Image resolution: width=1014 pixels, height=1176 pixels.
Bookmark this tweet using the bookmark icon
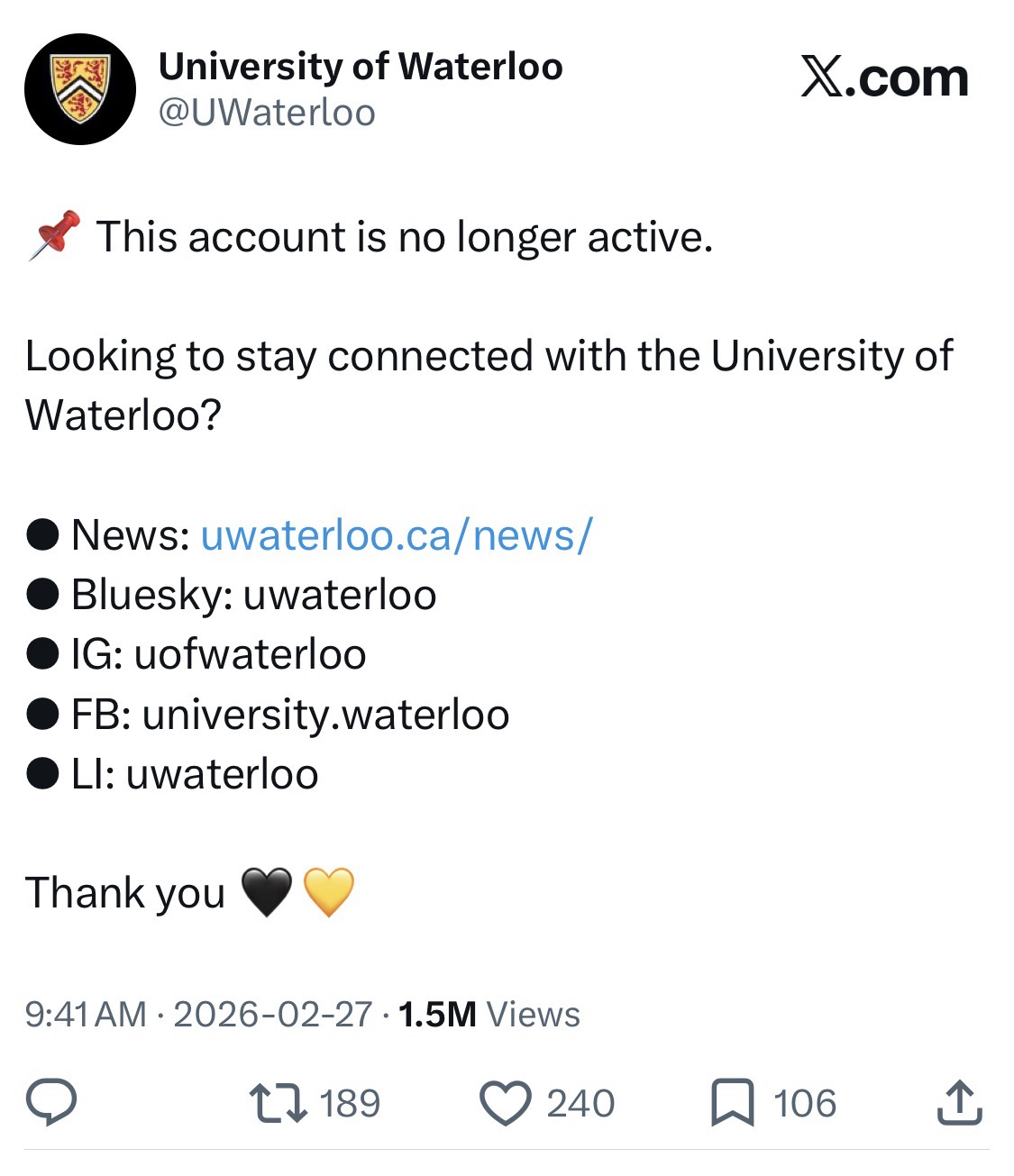pos(732,1103)
